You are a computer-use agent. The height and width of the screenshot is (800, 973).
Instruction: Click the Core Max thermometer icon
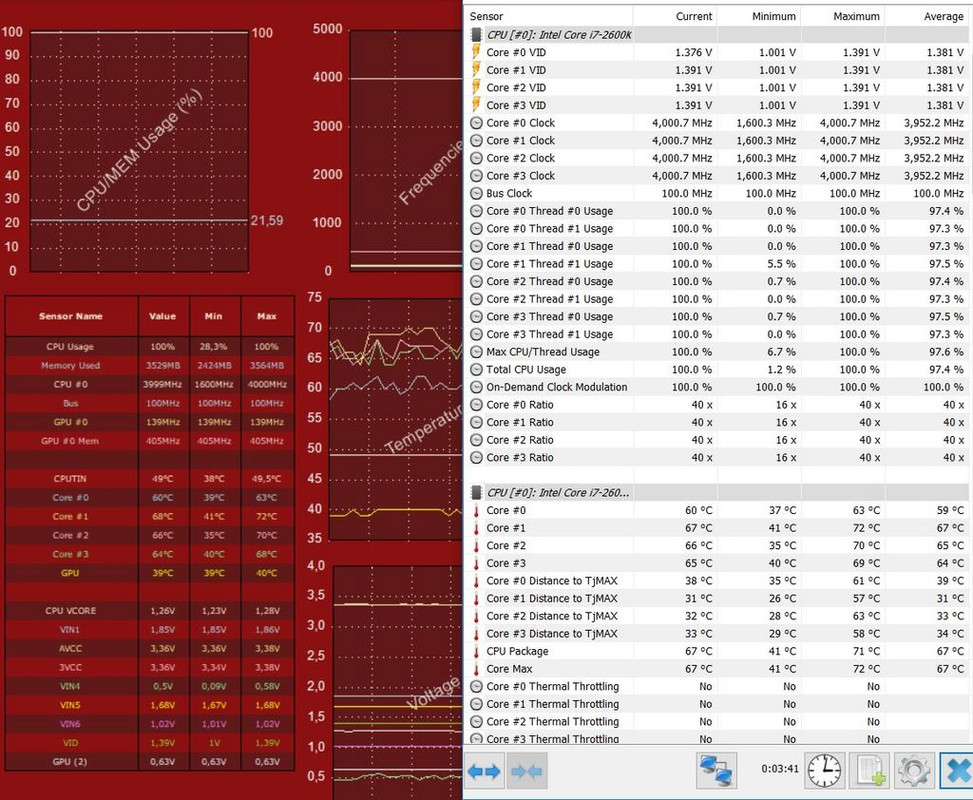[477, 669]
